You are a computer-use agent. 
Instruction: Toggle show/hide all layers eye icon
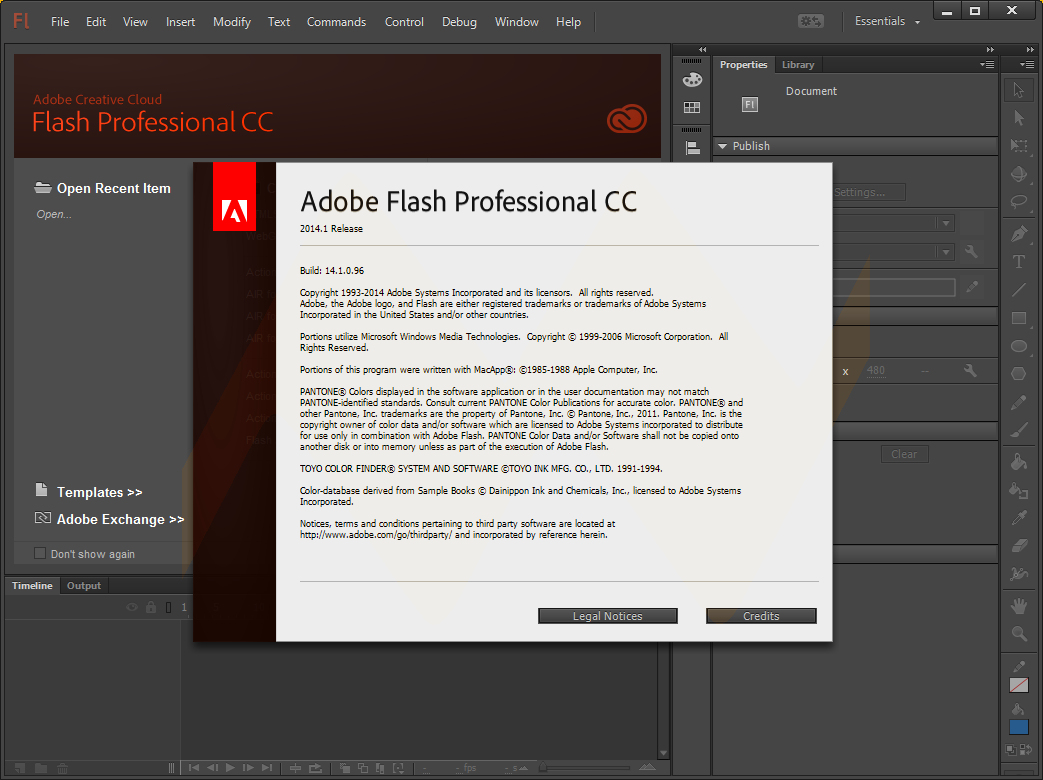coord(132,607)
